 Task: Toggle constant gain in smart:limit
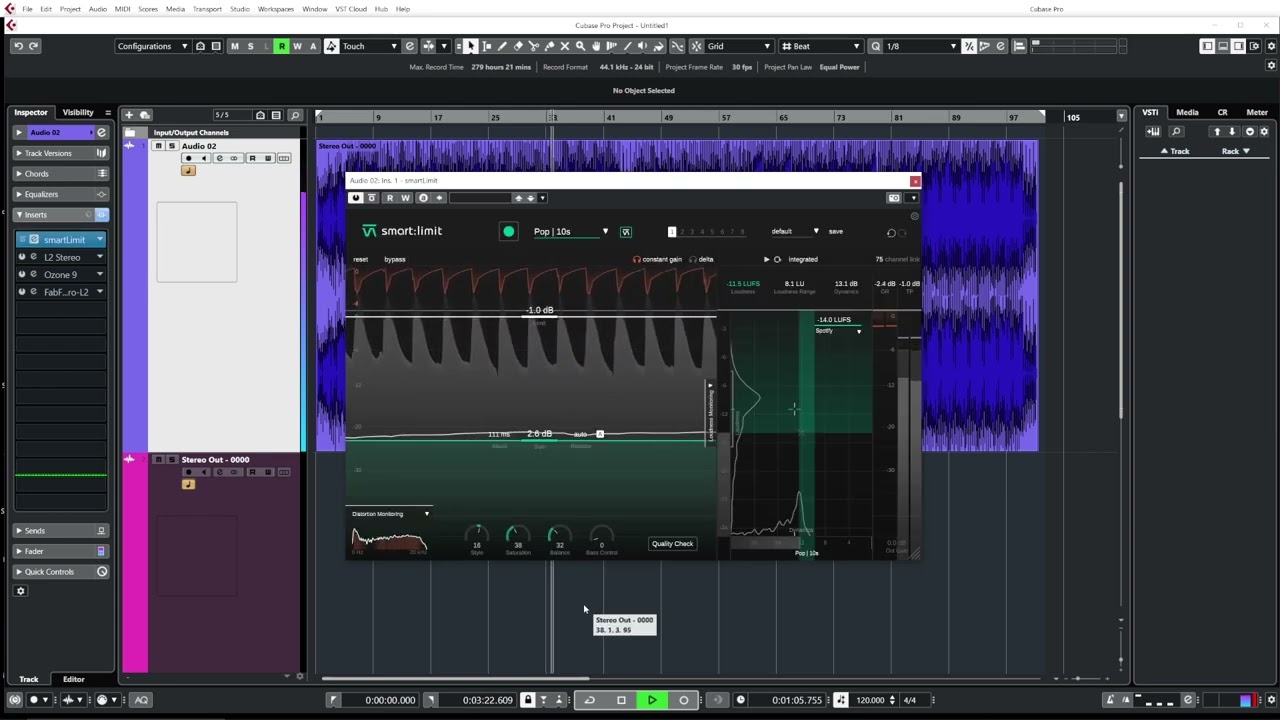click(x=657, y=259)
